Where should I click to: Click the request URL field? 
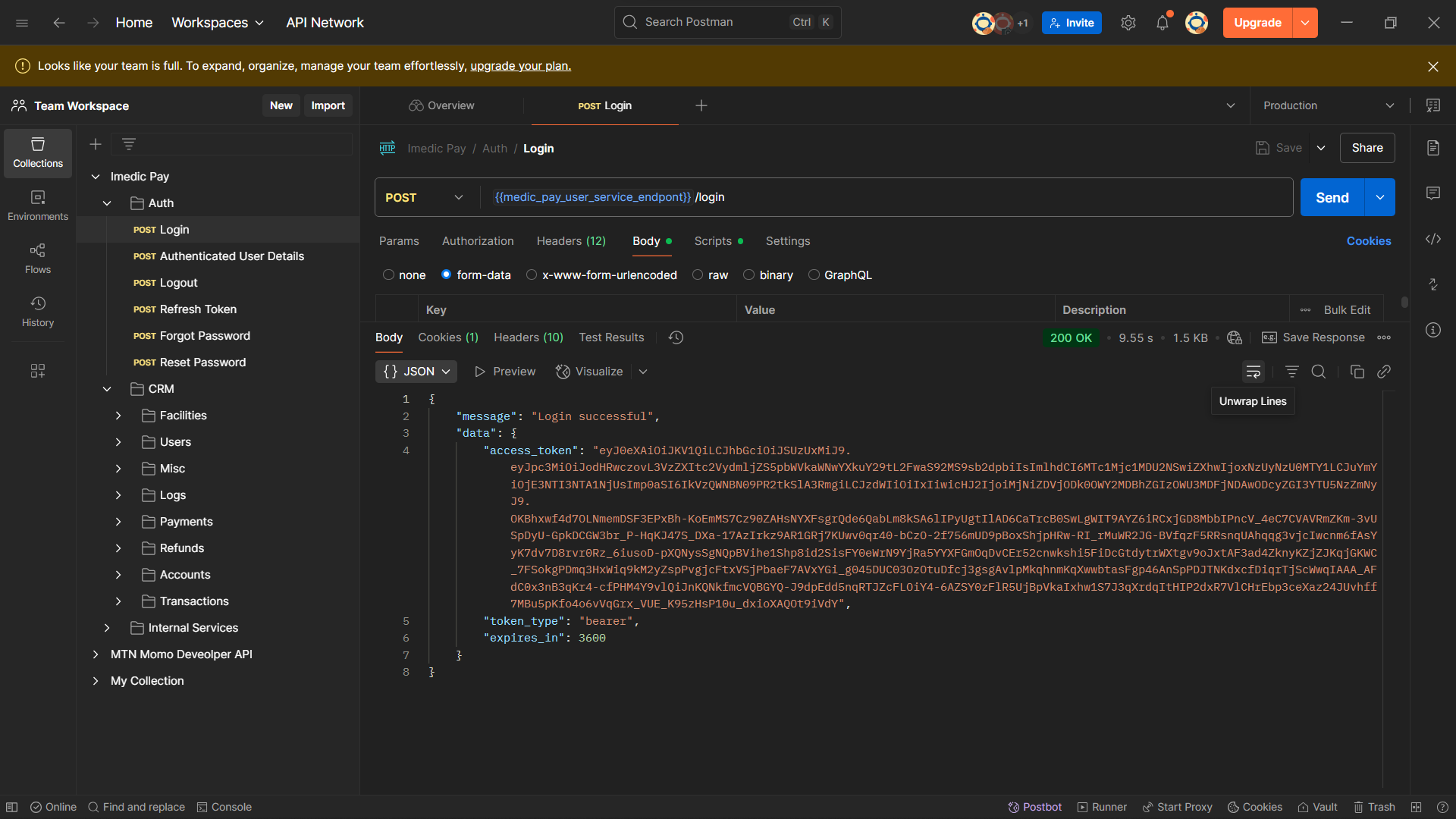tap(886, 197)
